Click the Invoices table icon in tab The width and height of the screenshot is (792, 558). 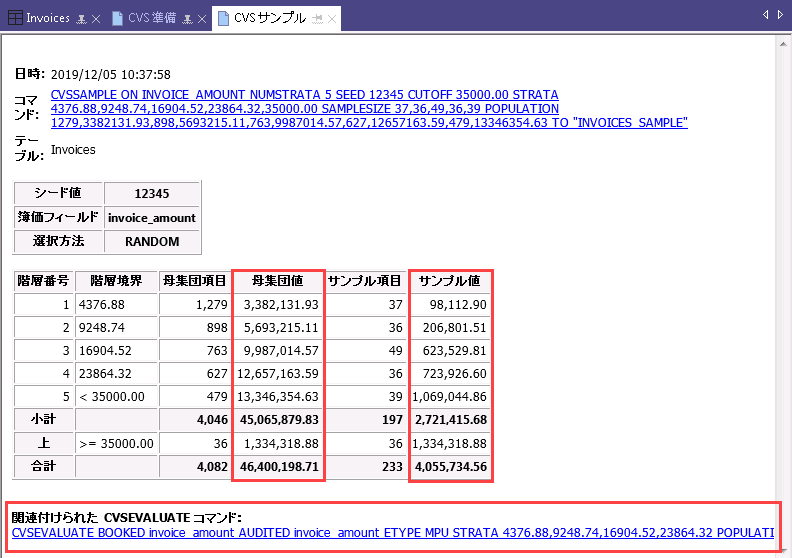click(15, 18)
